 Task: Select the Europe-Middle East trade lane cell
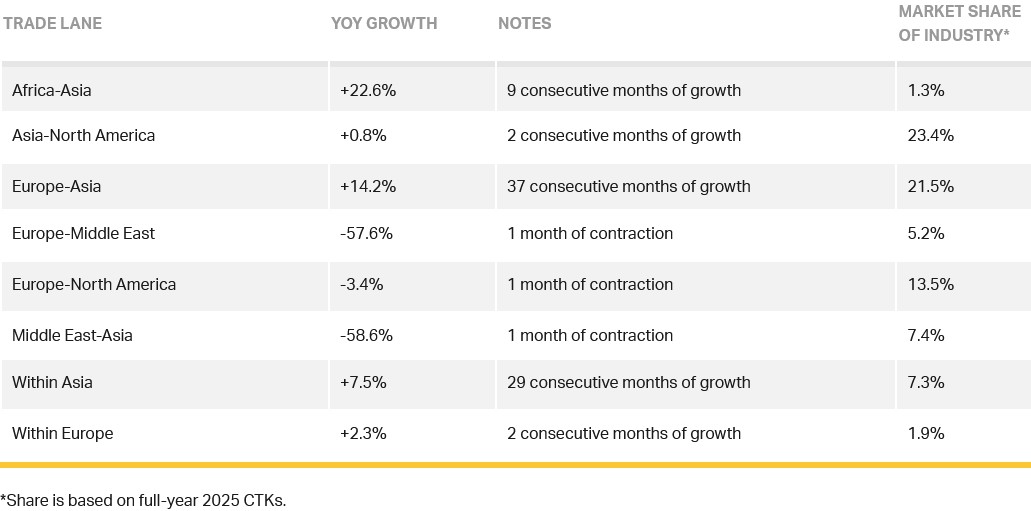(x=84, y=233)
